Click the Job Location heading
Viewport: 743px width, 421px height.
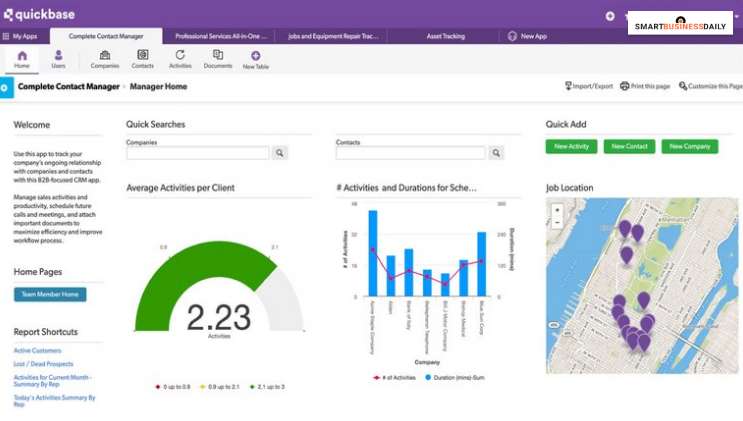pos(569,188)
